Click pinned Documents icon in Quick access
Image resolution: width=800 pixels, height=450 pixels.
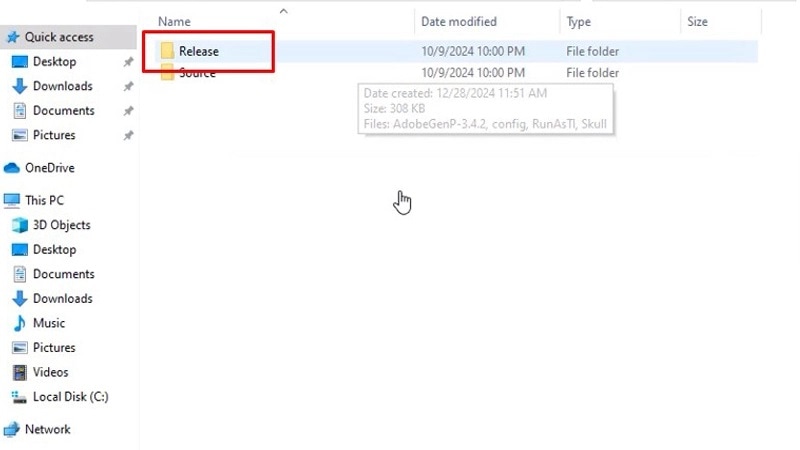pyautogui.click(x=20, y=111)
